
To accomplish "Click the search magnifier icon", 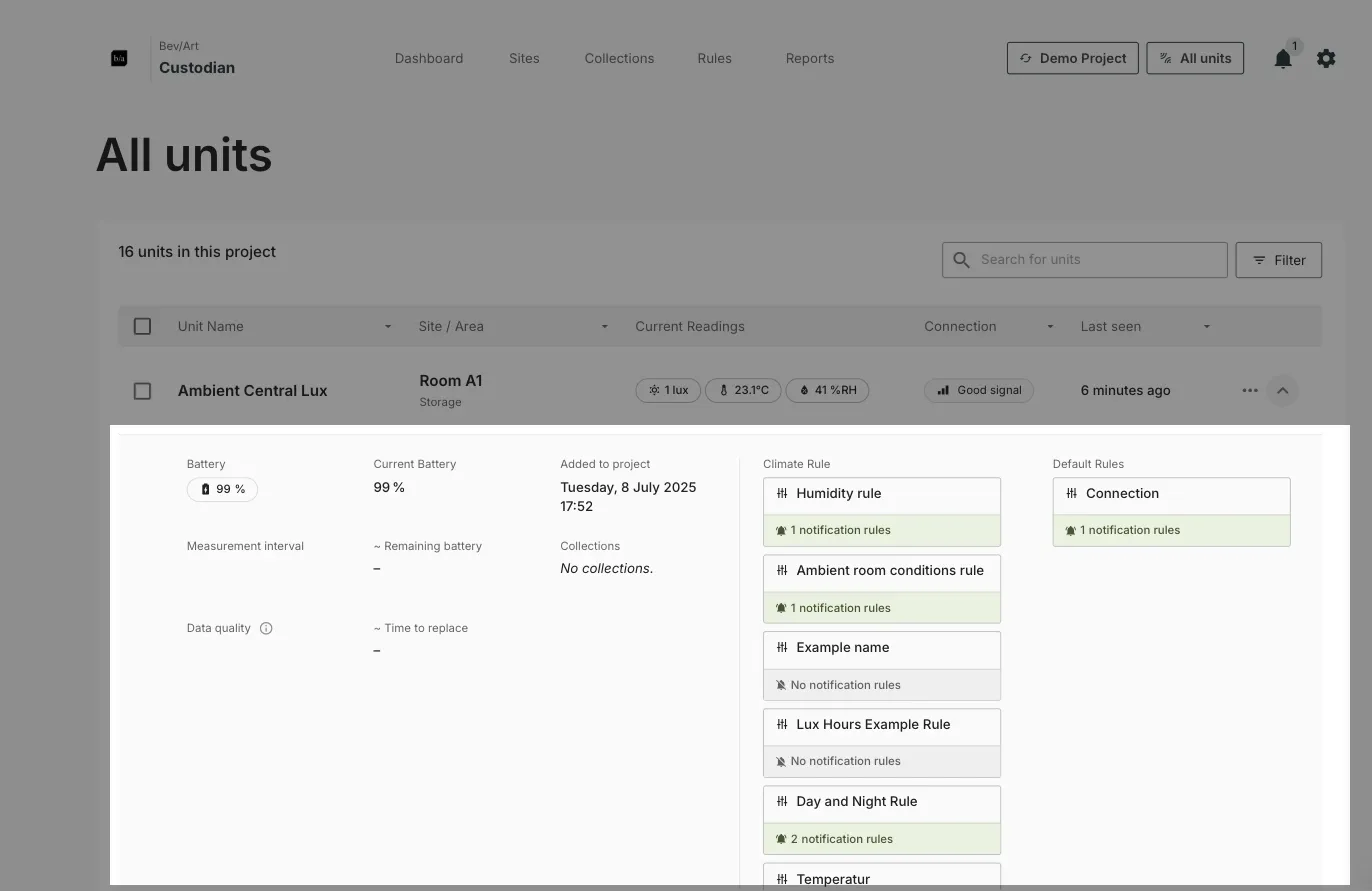I will point(961,260).
